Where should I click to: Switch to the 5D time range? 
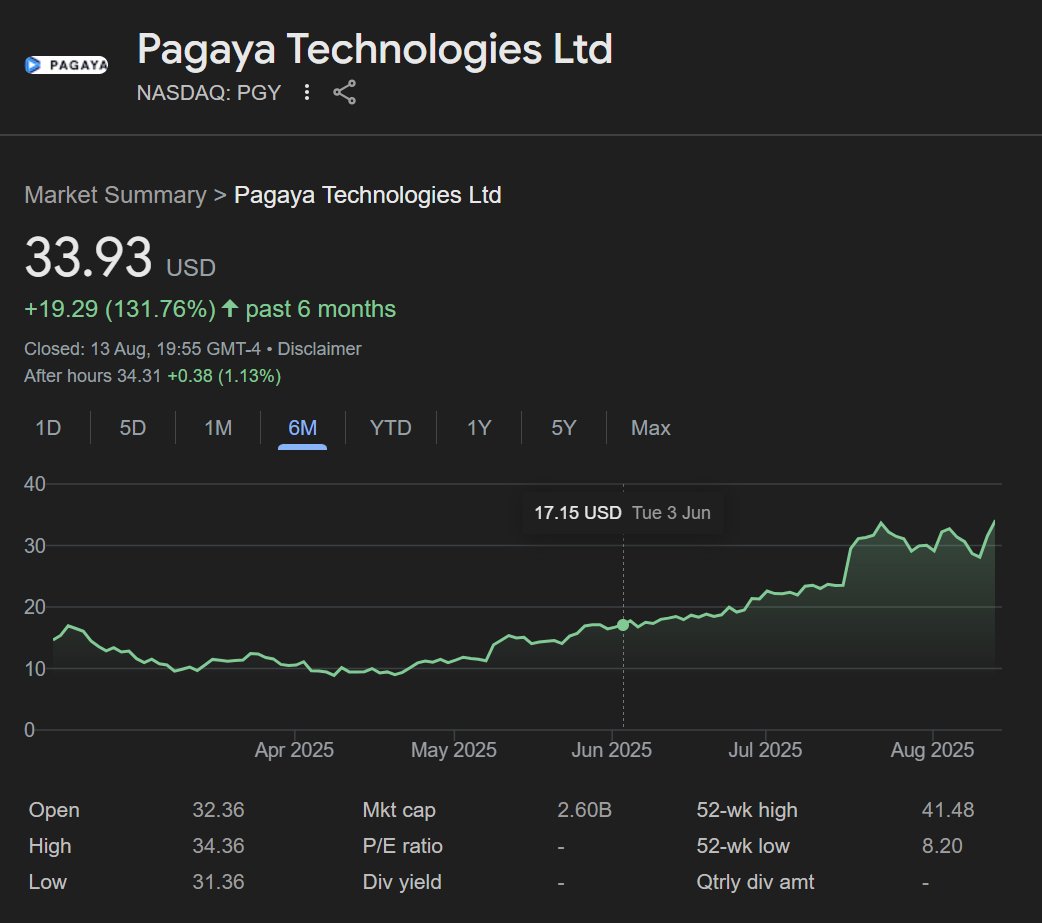131,428
